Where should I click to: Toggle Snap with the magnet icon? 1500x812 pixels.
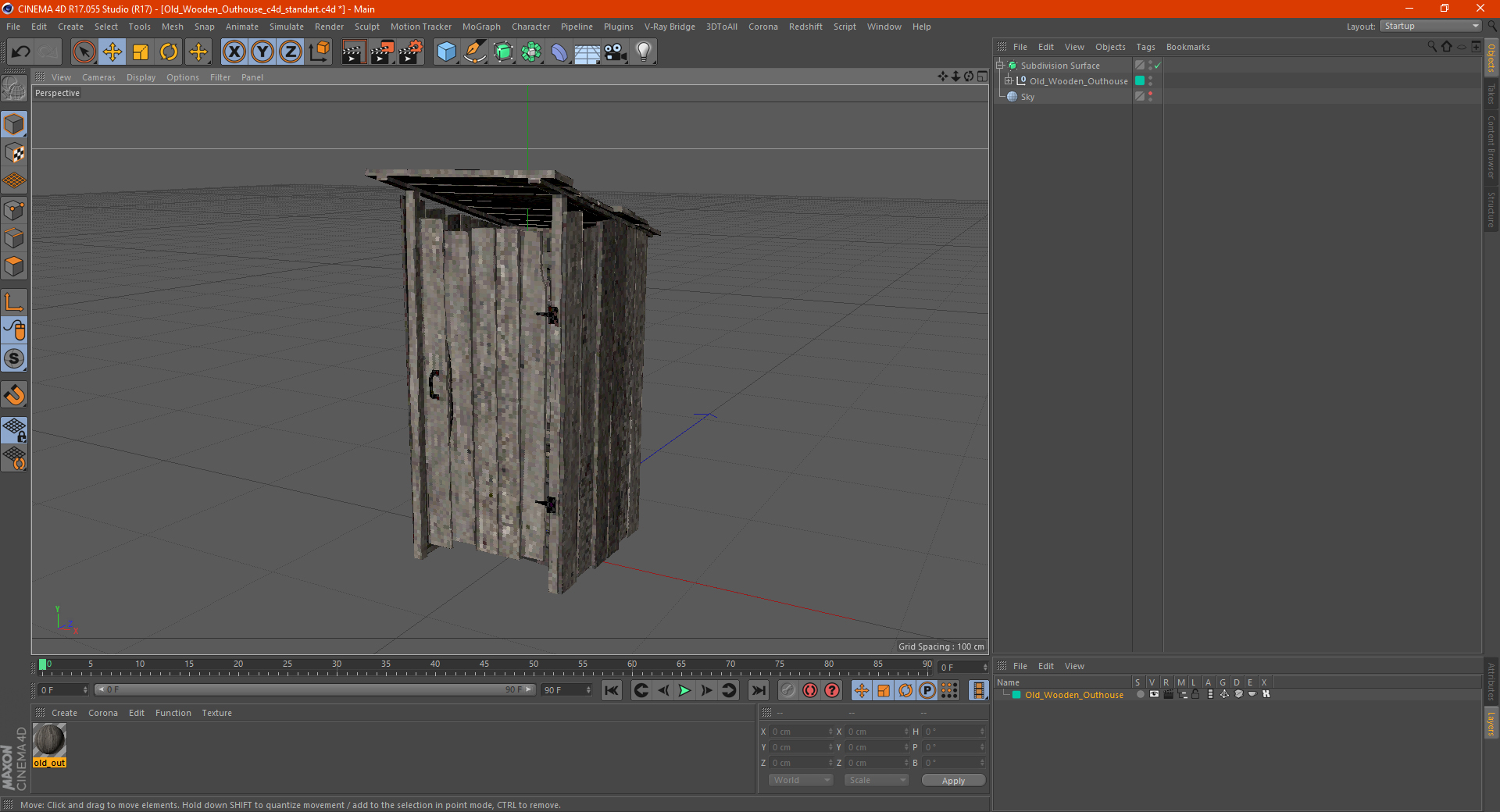point(14,395)
